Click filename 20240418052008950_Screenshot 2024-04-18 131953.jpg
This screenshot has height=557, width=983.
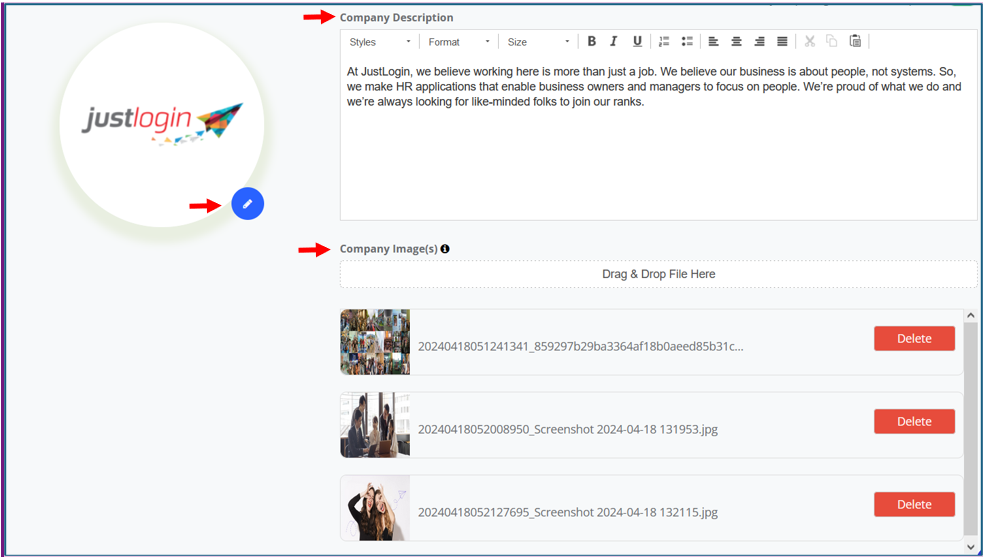pos(568,430)
